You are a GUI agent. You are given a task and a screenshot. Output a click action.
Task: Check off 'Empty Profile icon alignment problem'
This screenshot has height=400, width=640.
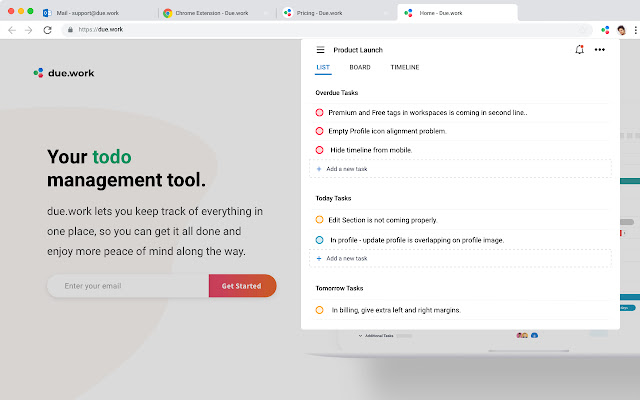[x=320, y=131]
